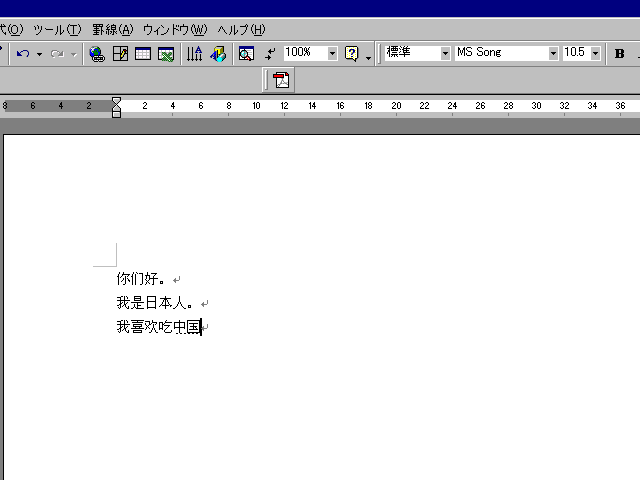Open the MS Song font dropdown arrow
This screenshot has width=640, height=480.
pyautogui.click(x=553, y=53)
